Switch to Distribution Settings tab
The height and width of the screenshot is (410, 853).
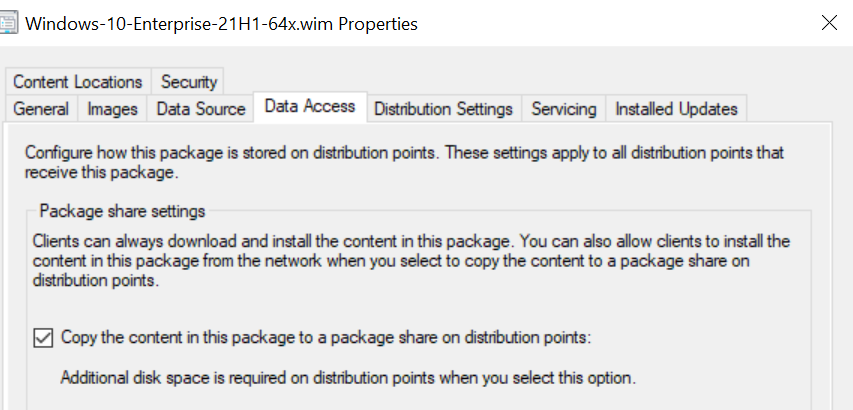[443, 109]
